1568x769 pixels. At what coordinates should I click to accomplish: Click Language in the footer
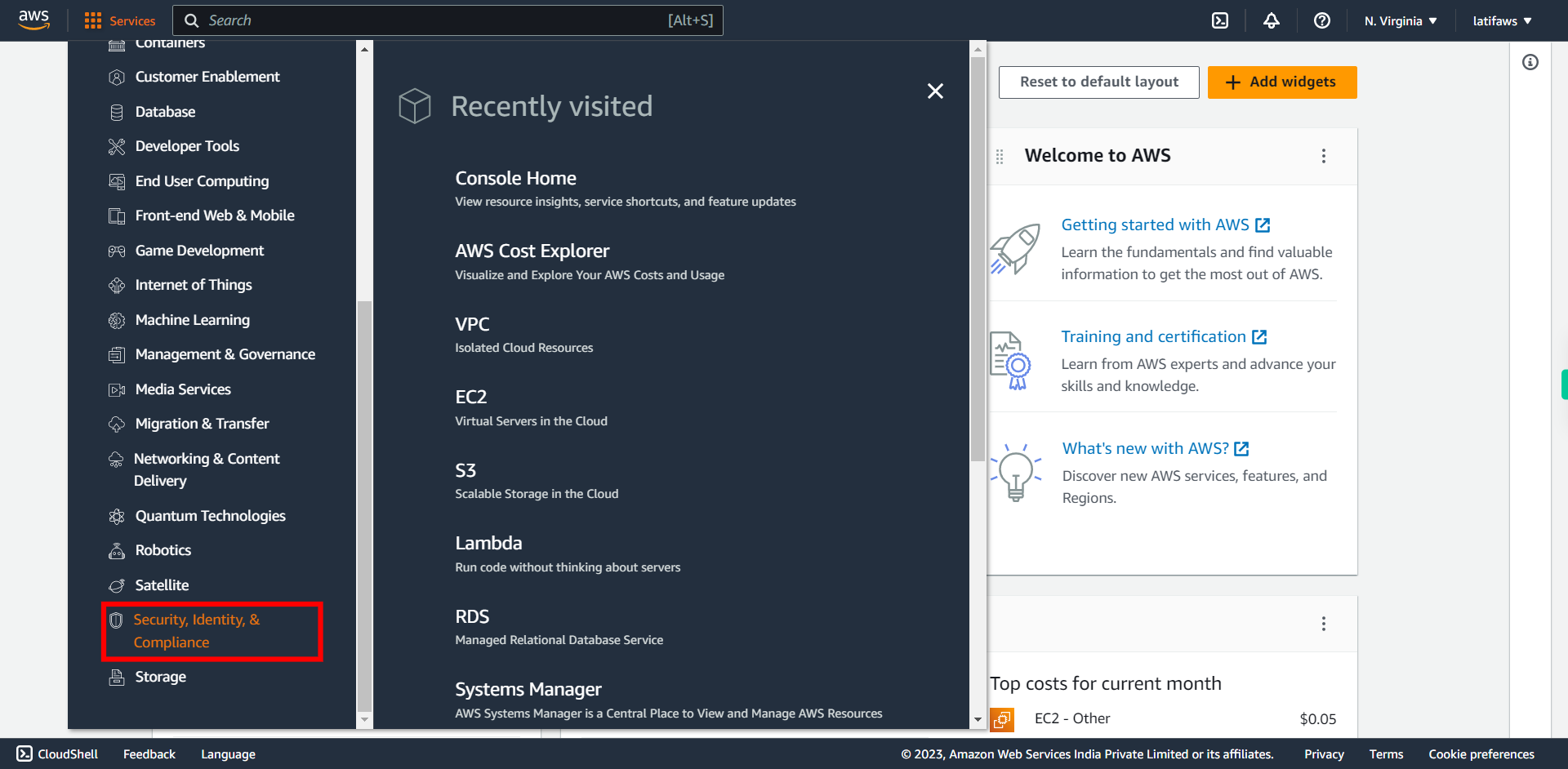(x=228, y=754)
